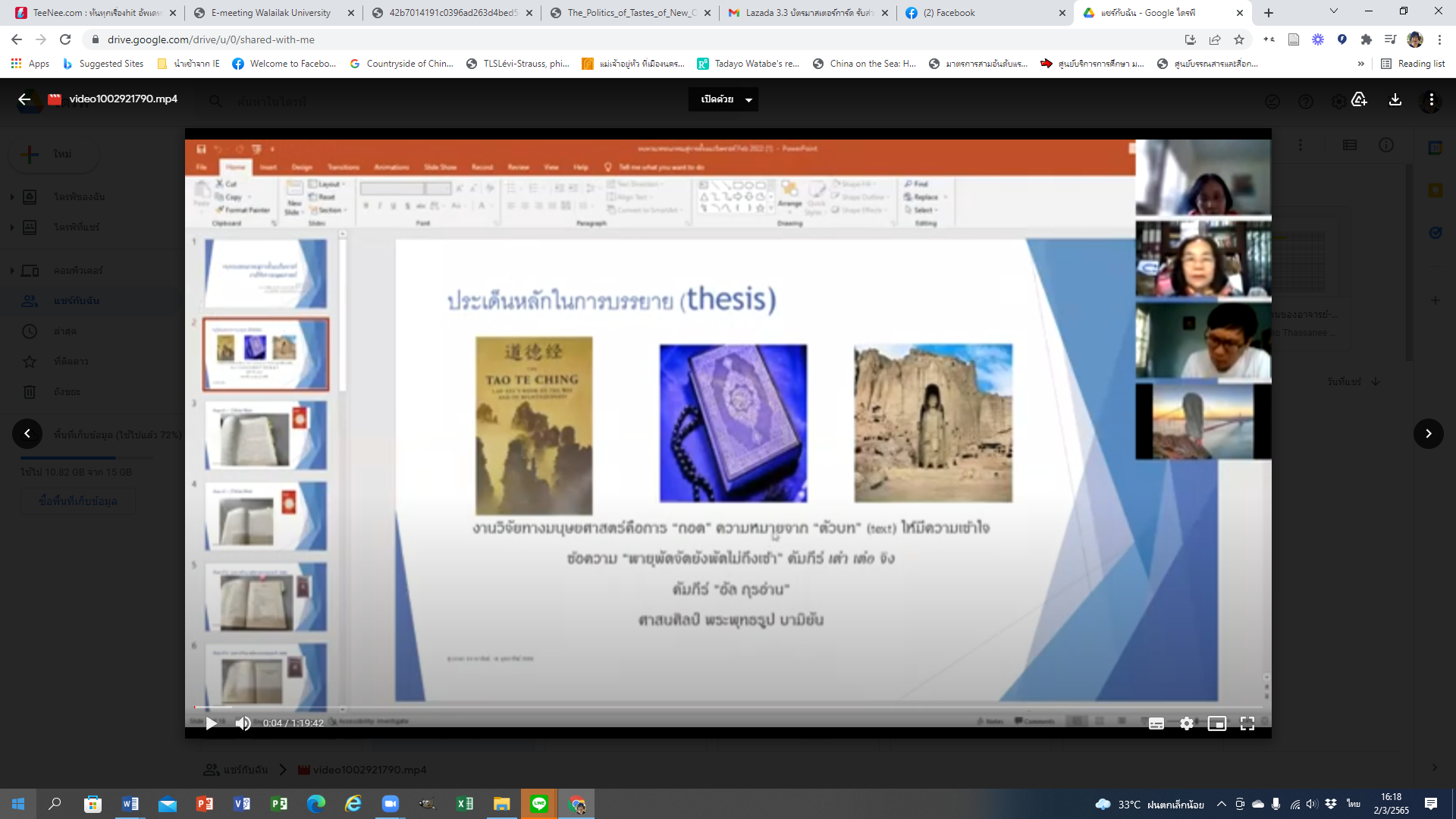Go to previous file arrow

(x=27, y=434)
